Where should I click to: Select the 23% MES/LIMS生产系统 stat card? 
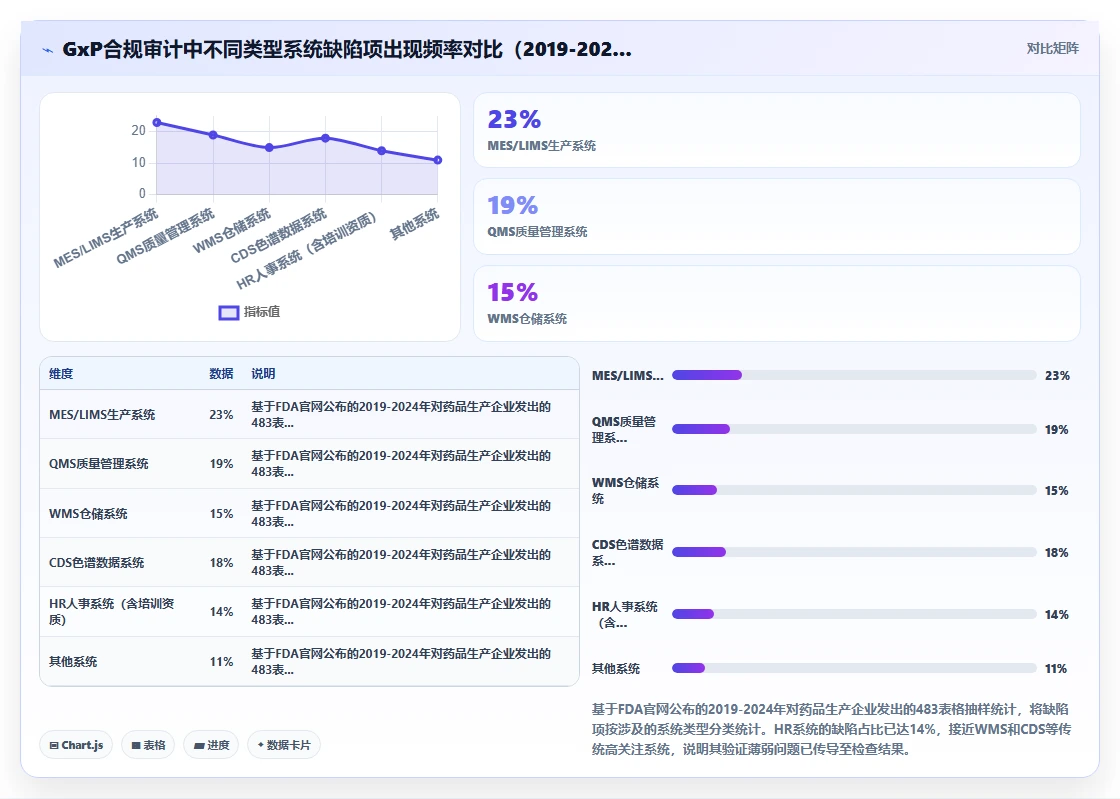(776, 130)
